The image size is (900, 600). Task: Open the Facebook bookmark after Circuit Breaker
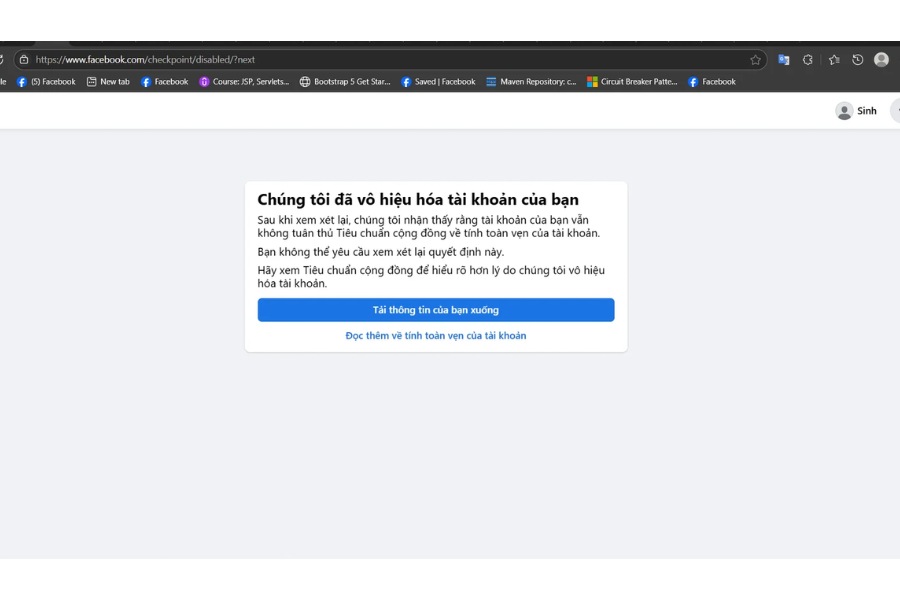(x=712, y=82)
